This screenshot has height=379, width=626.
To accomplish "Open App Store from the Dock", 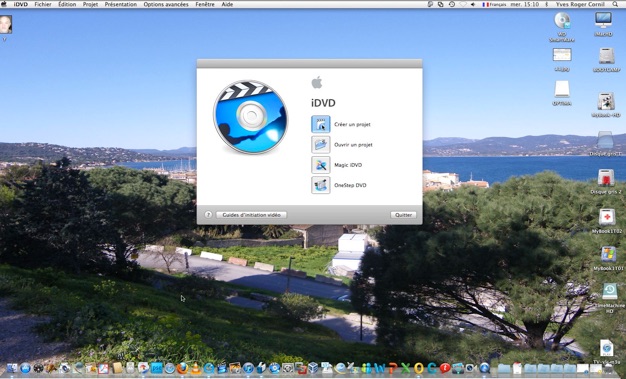I will 25,368.
